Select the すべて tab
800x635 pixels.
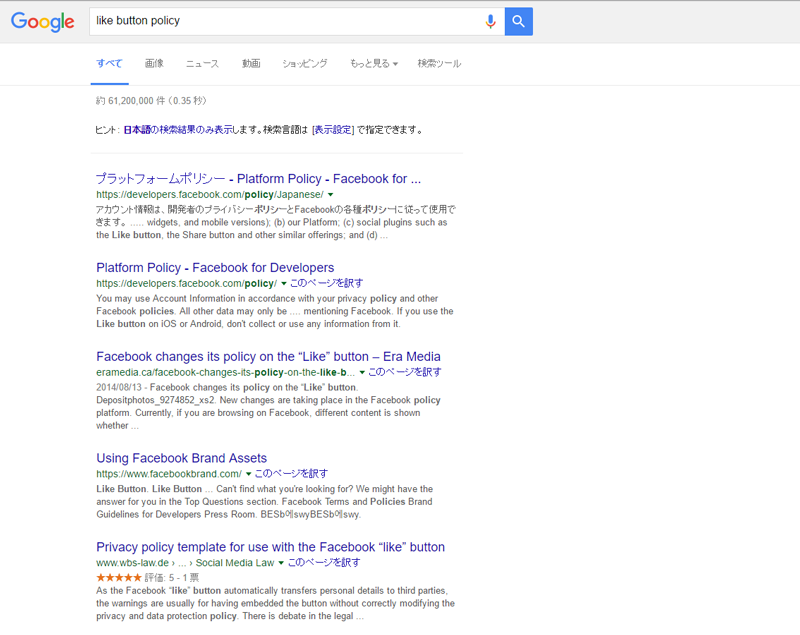coord(109,63)
